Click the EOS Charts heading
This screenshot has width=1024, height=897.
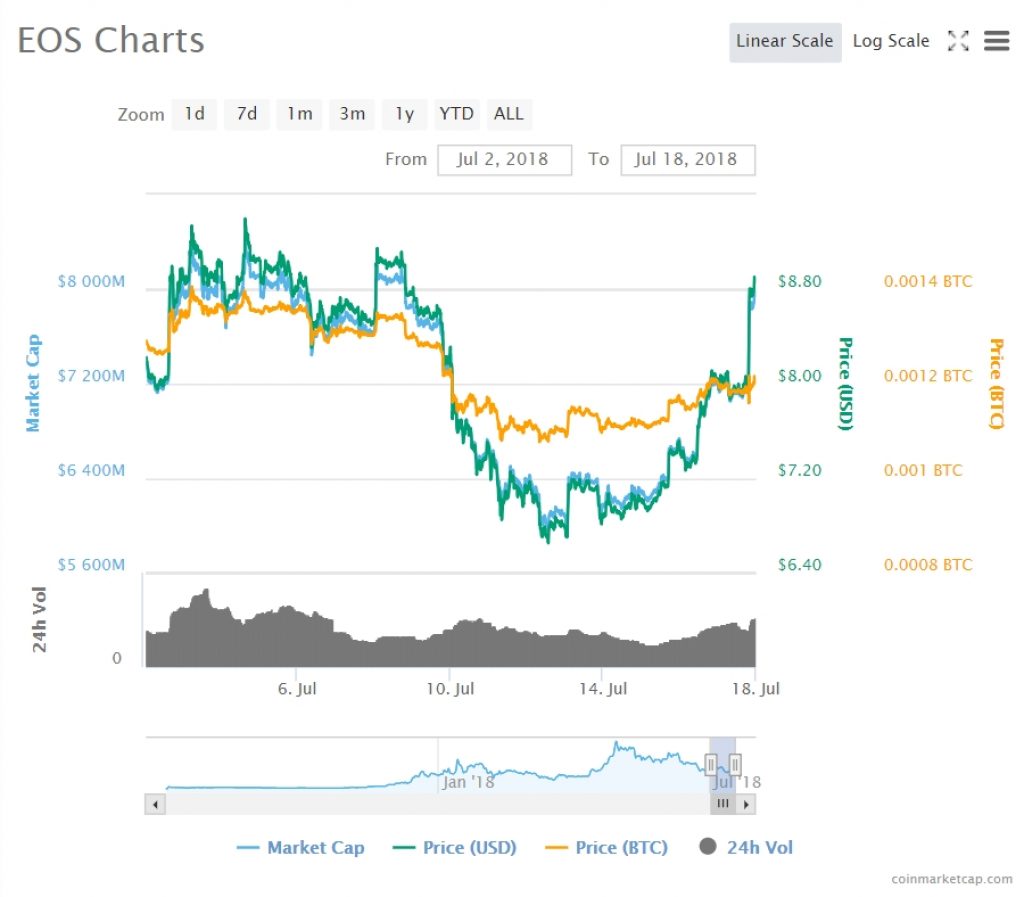111,40
